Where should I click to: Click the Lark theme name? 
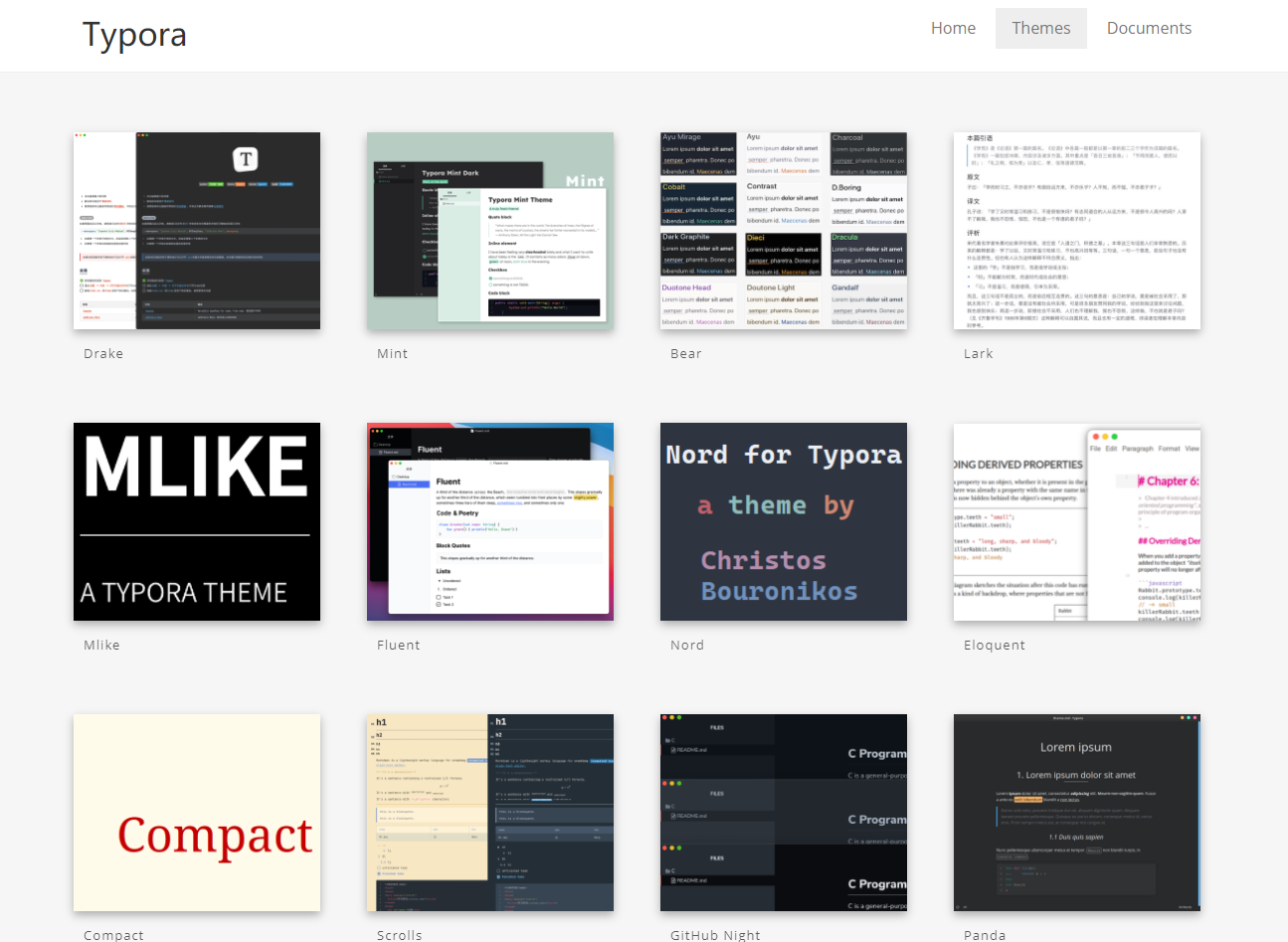[979, 353]
